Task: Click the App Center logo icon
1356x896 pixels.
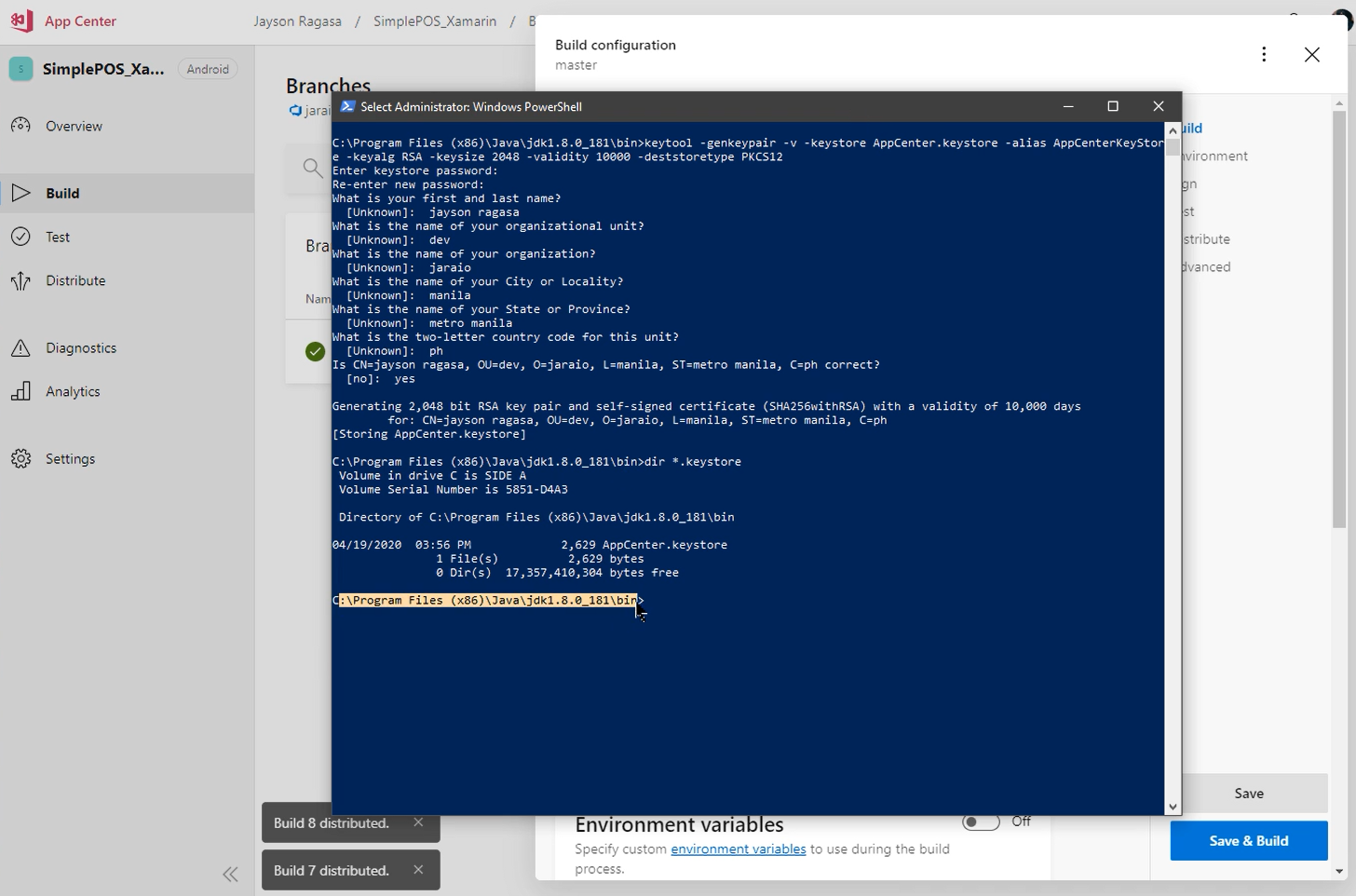Action: pos(21,20)
